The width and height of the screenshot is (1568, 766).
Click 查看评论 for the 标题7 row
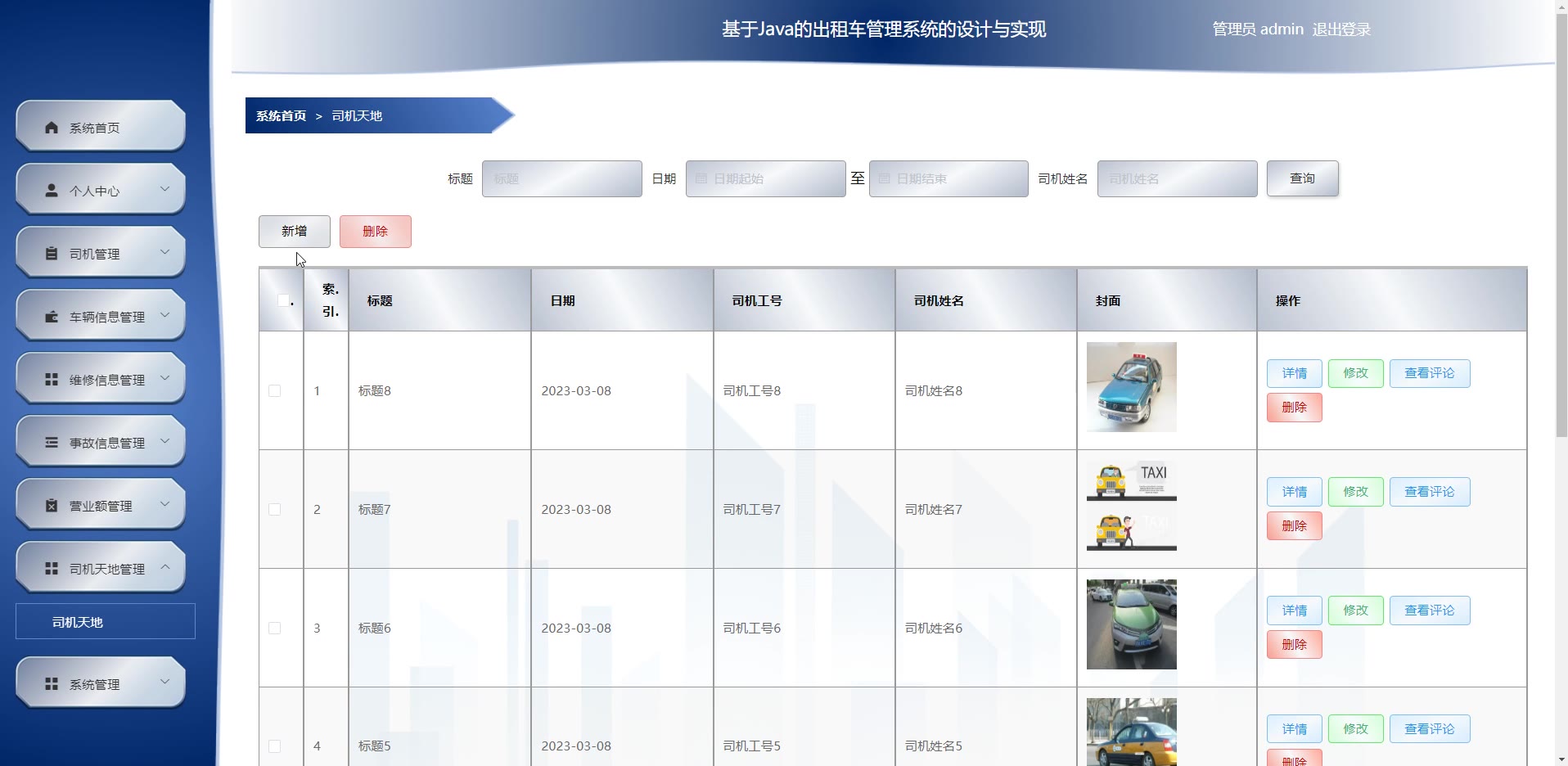1430,492
